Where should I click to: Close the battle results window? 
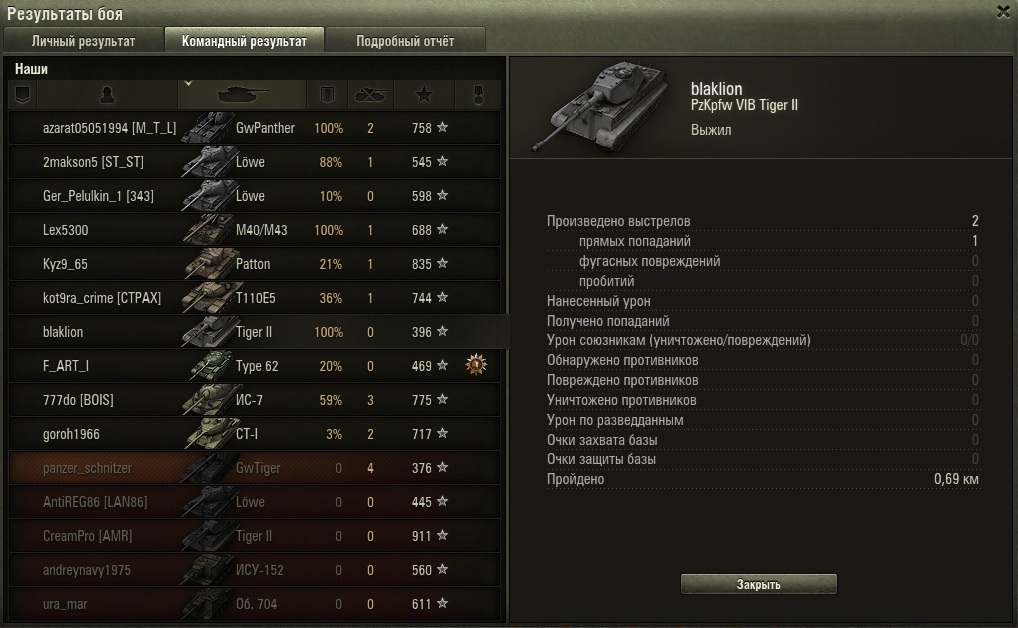point(1003,12)
